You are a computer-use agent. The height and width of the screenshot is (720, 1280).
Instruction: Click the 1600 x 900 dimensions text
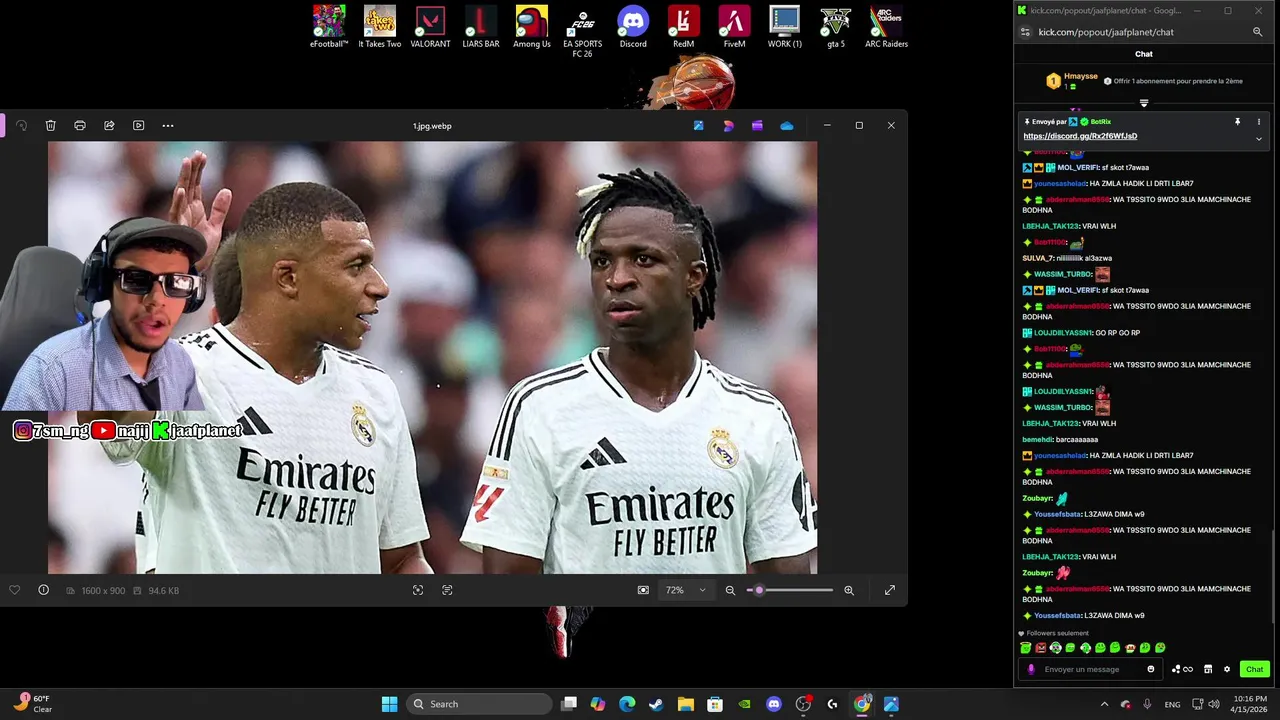point(103,591)
